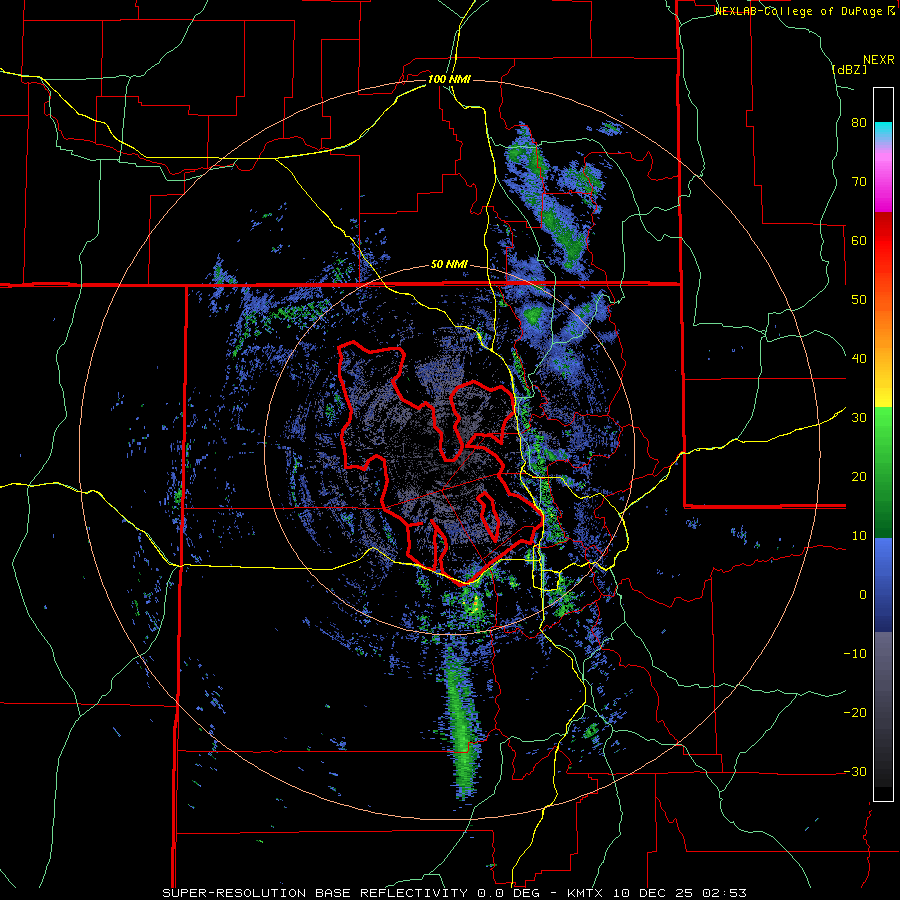Click the 10 value on the dBZ scale
900x900 pixels.
pos(859,536)
